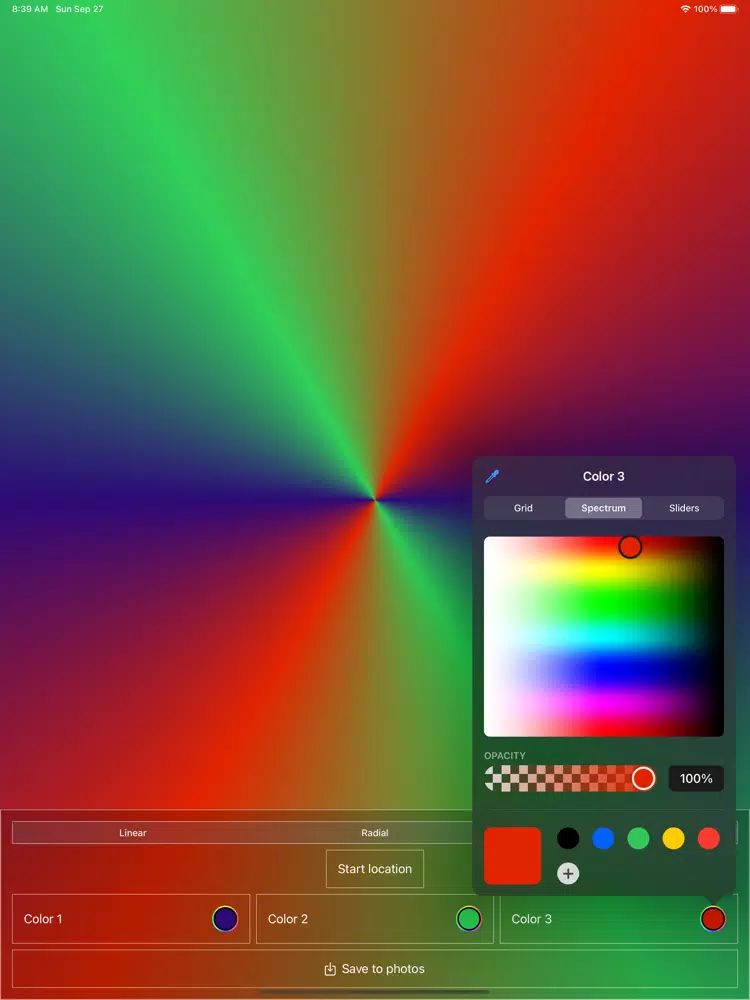Tap the 8:39 AM clock
The height and width of the screenshot is (1000, 750).
point(30,9)
